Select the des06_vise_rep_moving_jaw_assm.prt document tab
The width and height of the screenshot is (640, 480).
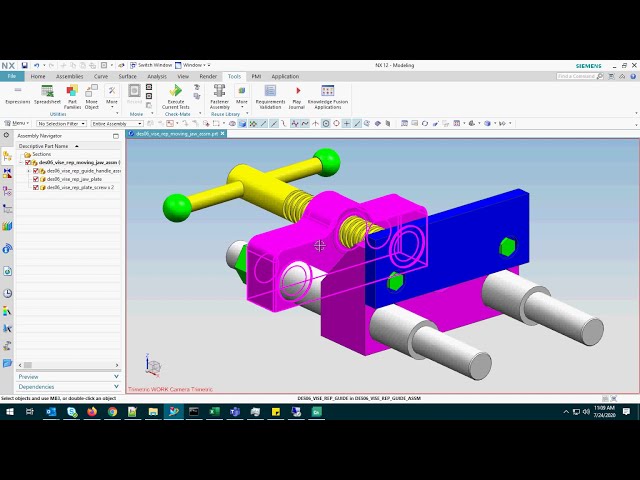(176, 134)
